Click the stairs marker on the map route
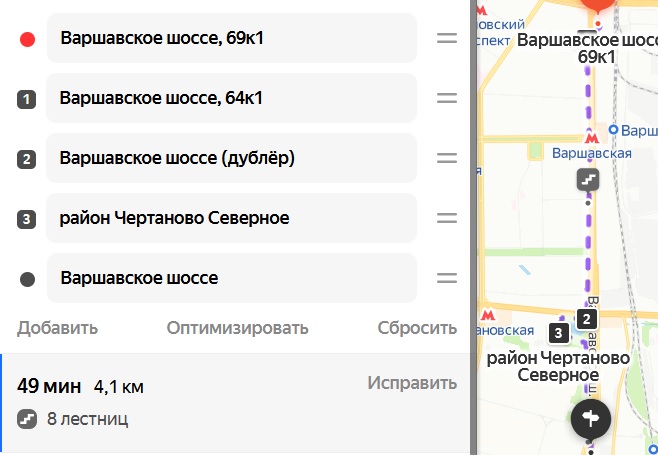This screenshot has height=455, width=658. (x=587, y=180)
